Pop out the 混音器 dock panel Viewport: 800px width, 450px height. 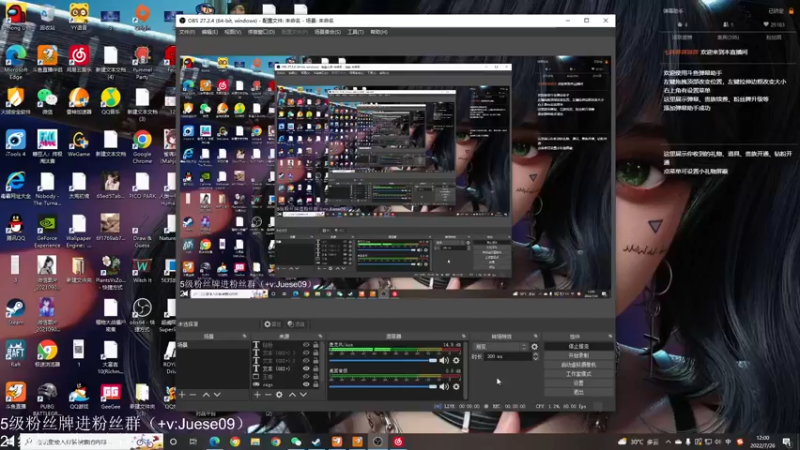[x=464, y=336]
